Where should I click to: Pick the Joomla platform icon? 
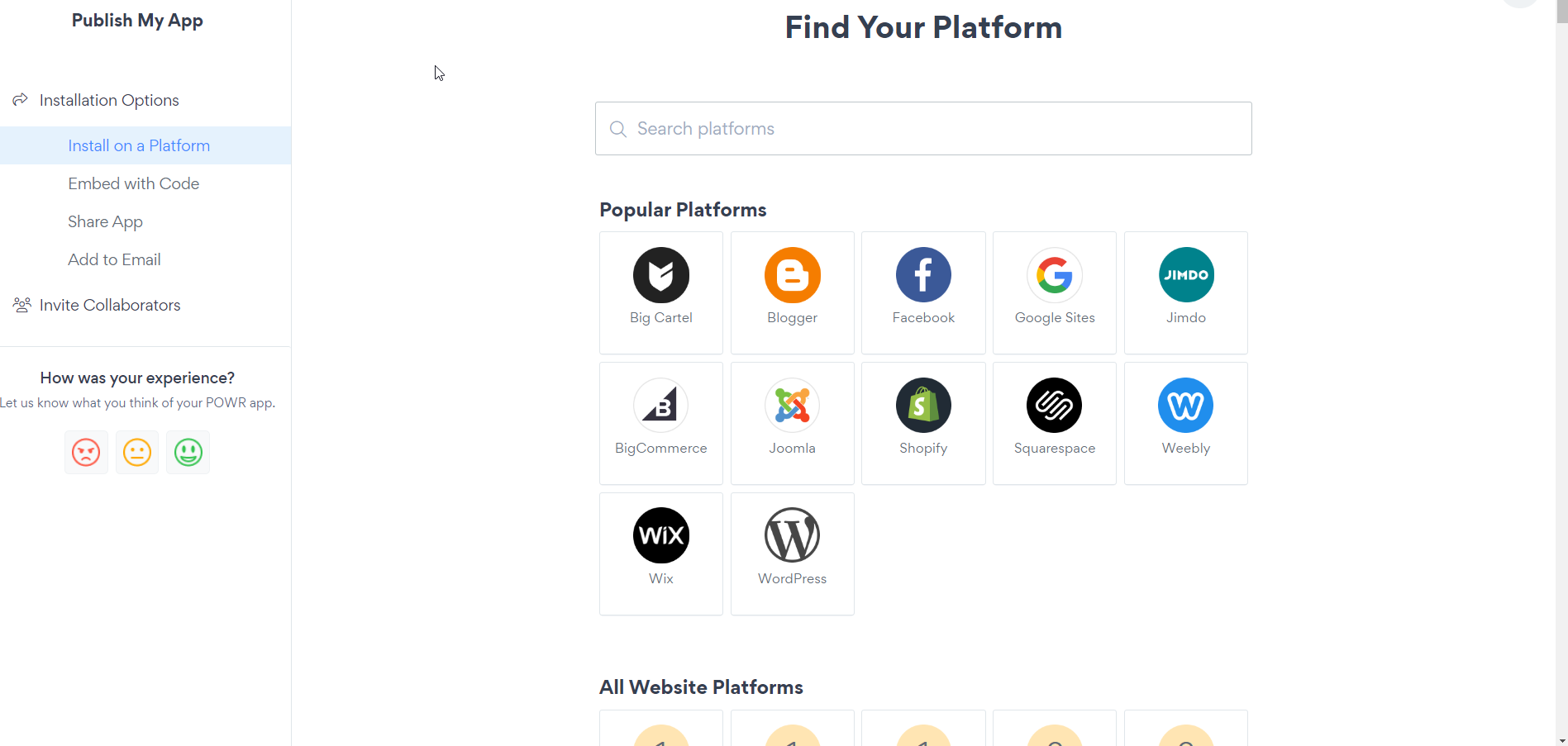click(792, 406)
